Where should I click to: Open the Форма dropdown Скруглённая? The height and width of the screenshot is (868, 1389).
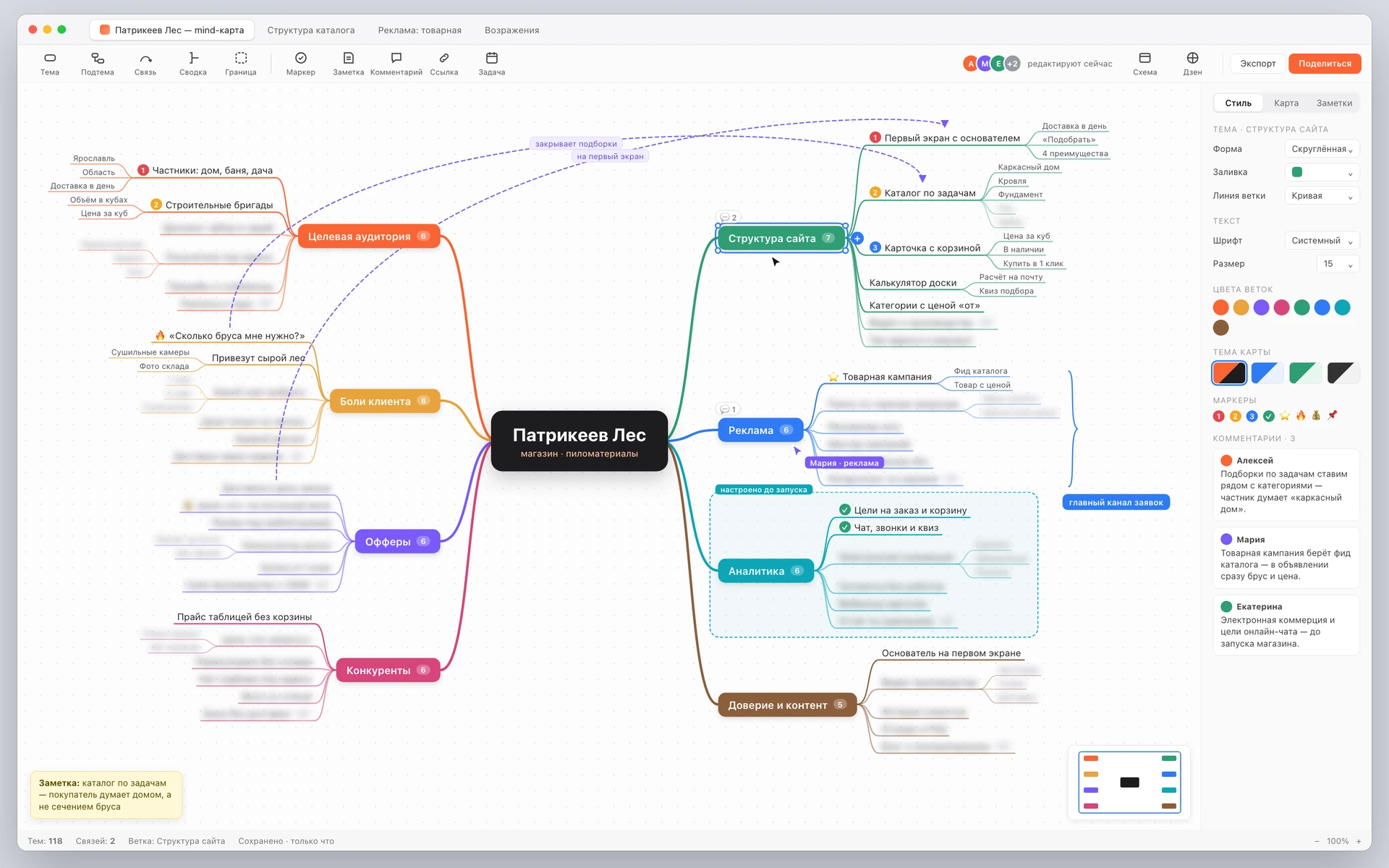pyautogui.click(x=1322, y=149)
